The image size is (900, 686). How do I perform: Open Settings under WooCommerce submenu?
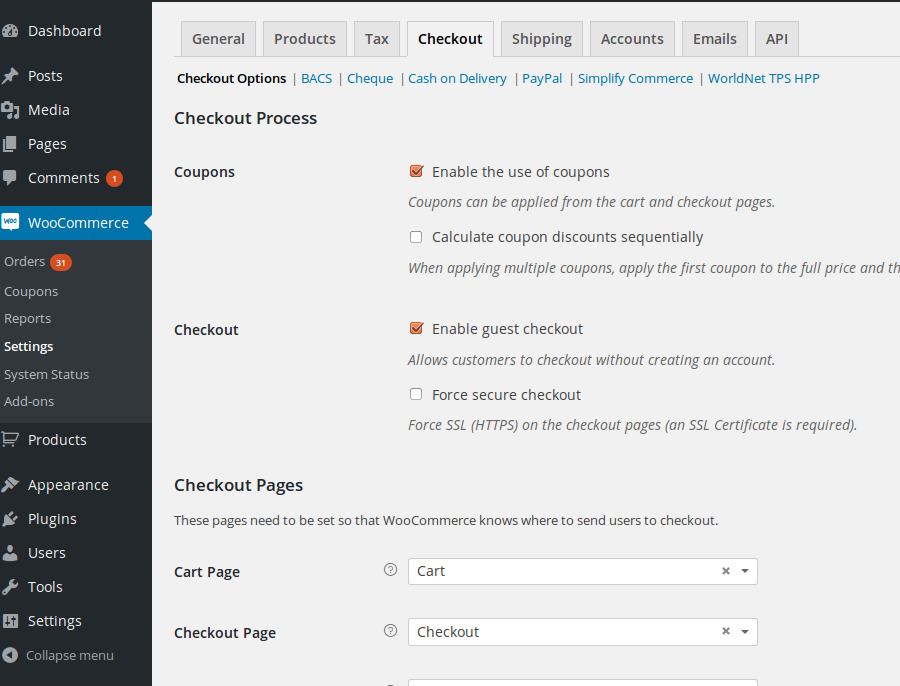coord(29,347)
